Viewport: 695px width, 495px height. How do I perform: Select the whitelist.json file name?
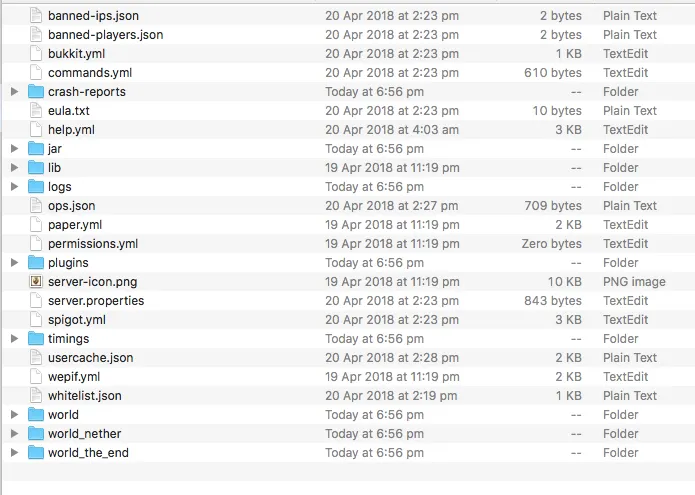click(85, 396)
